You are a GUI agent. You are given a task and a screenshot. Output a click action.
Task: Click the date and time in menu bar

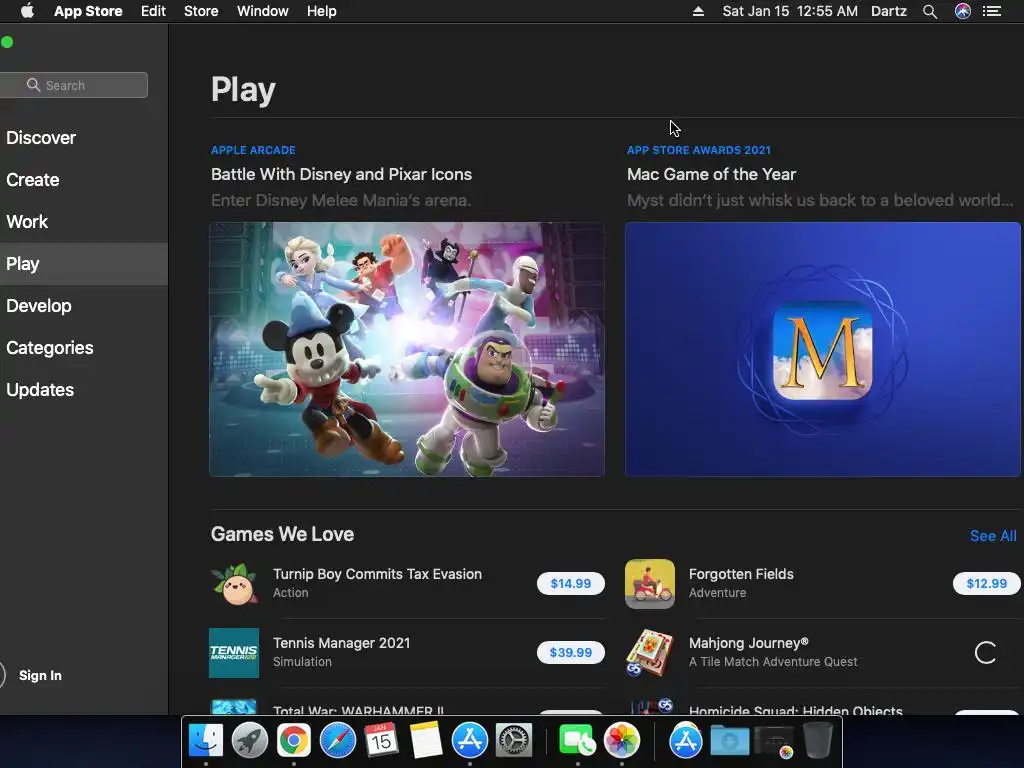pyautogui.click(x=790, y=11)
